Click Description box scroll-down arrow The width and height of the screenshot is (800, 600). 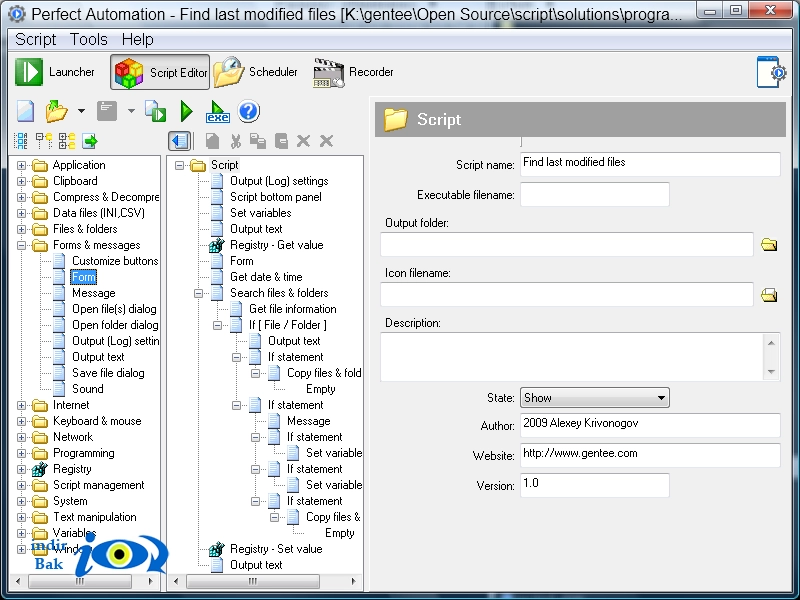click(x=771, y=371)
